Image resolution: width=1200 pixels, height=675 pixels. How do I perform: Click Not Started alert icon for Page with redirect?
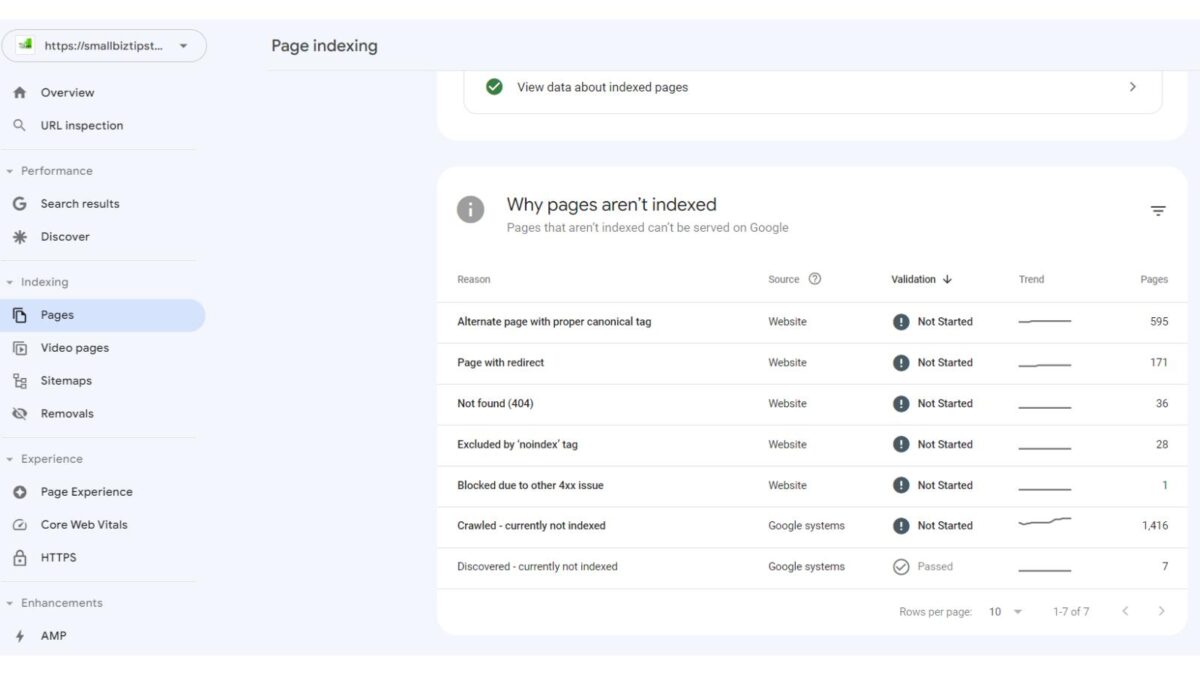coord(901,363)
